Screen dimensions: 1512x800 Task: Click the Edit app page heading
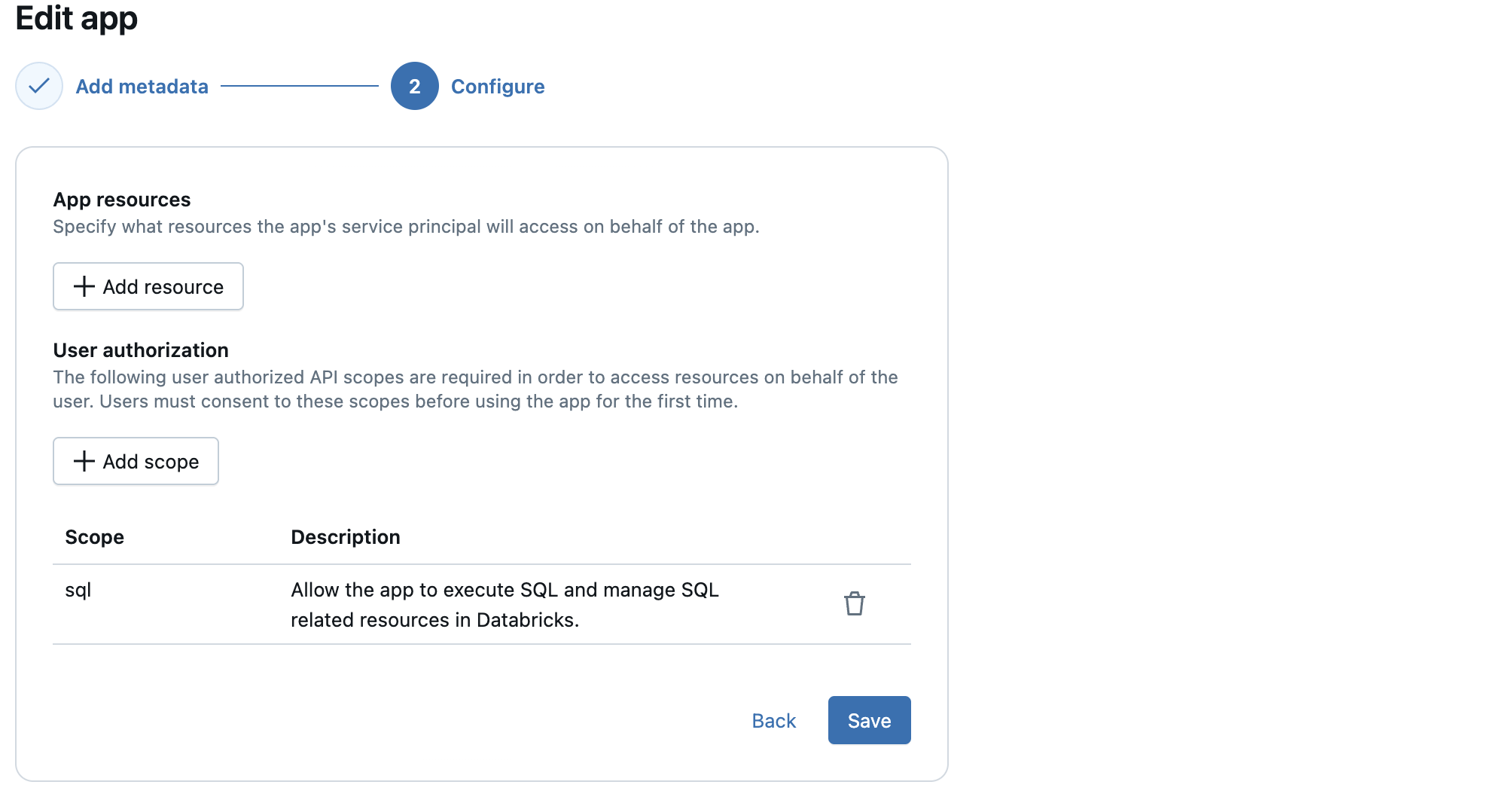76,18
